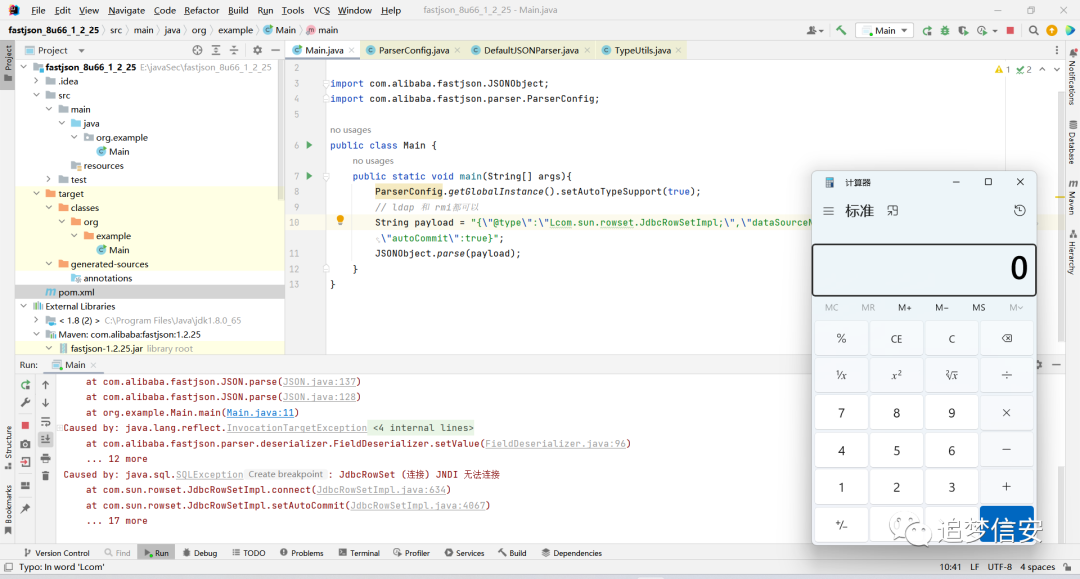The width and height of the screenshot is (1080, 579).
Task: Click the Services tool window button
Action: [x=464, y=553]
